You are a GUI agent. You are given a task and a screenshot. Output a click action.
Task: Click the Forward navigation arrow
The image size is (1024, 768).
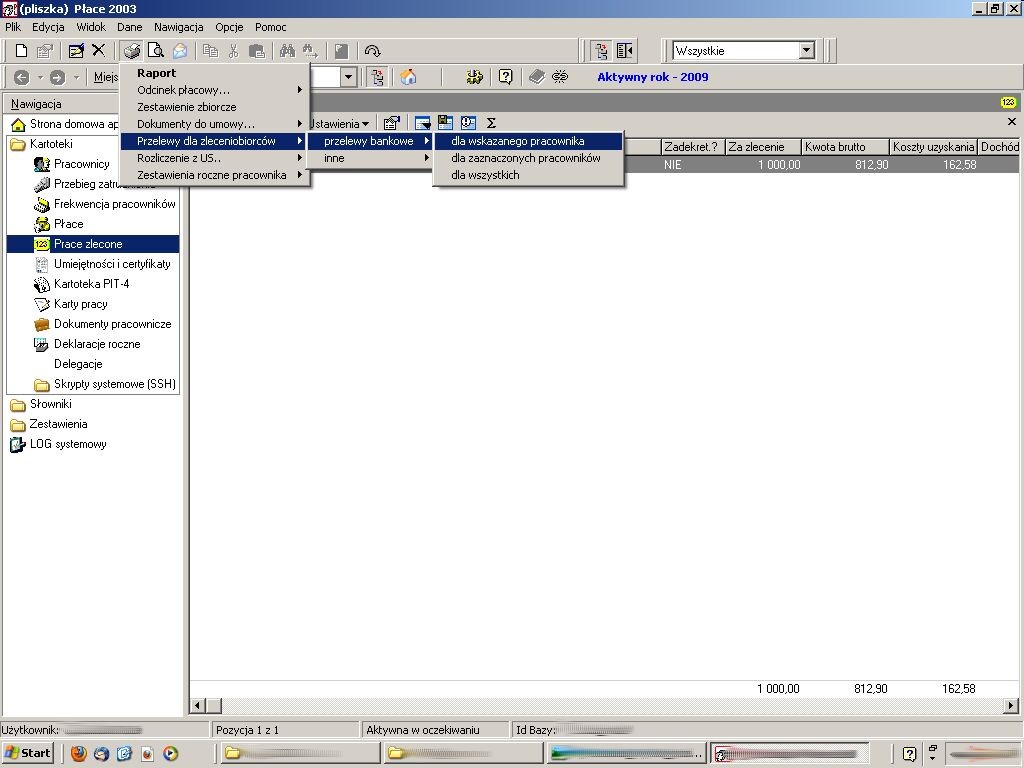57,77
